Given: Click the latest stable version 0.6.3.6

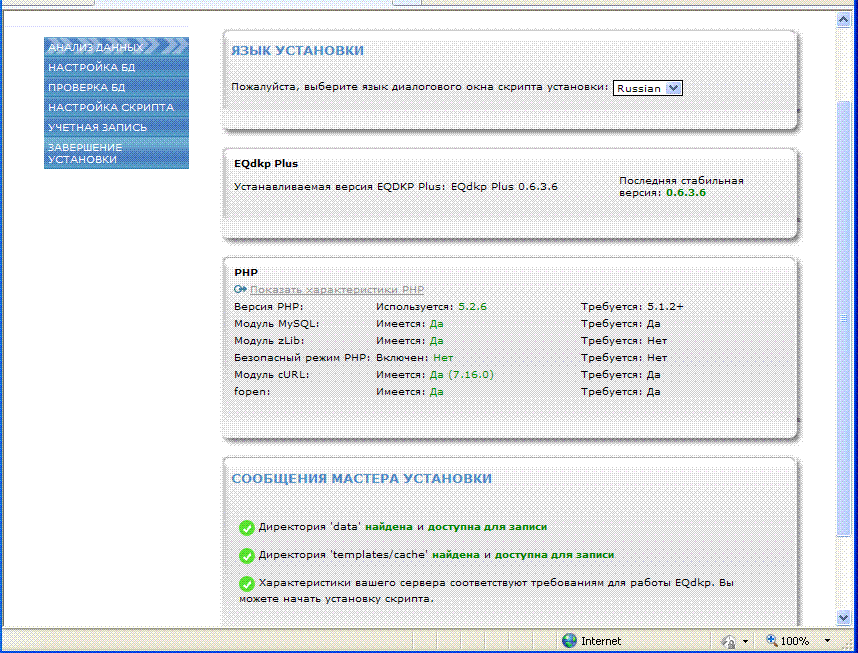Looking at the screenshot, I should point(686,193).
